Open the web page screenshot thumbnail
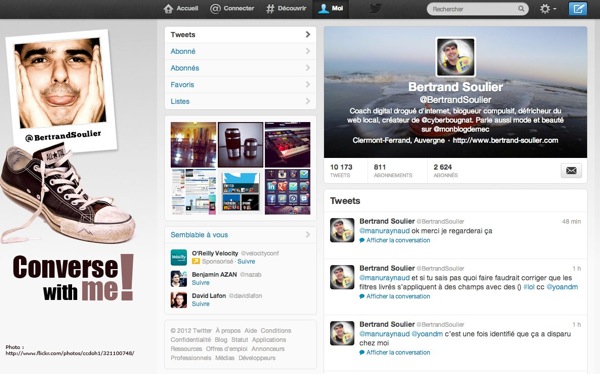The height and width of the screenshot is (374, 600). point(193,192)
